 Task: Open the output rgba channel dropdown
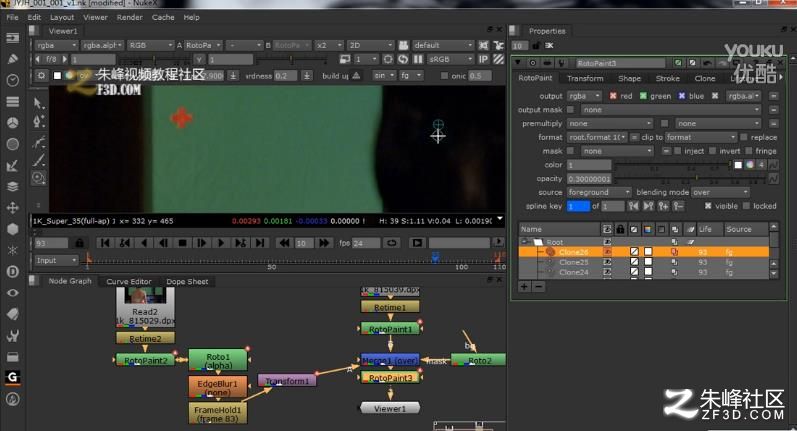click(x=584, y=96)
